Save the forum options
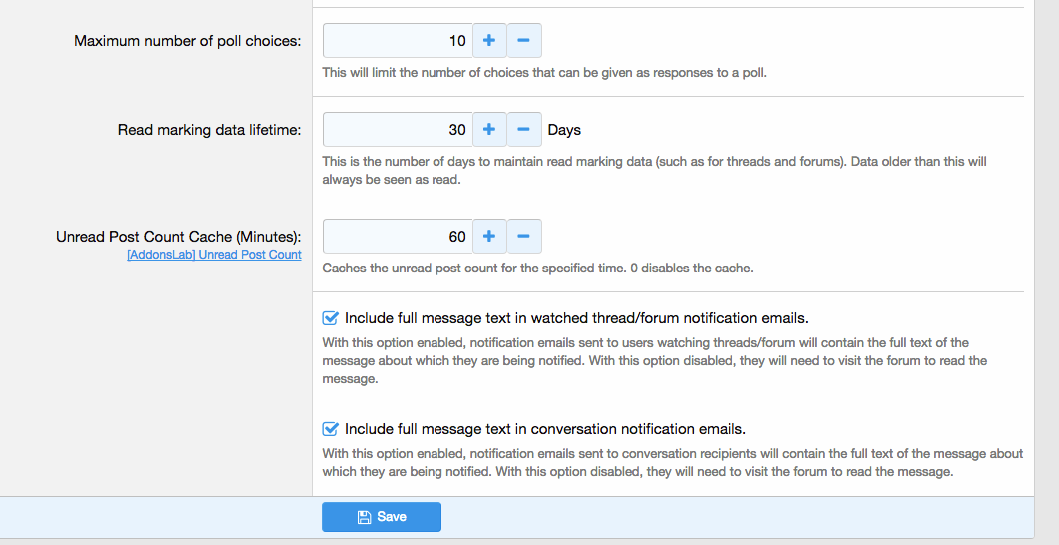 pos(381,517)
